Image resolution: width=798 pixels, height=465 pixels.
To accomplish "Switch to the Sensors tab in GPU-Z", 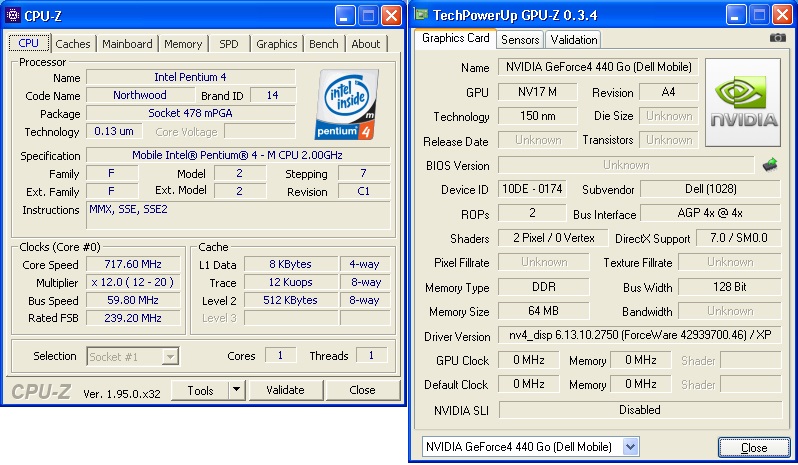I will tap(520, 40).
